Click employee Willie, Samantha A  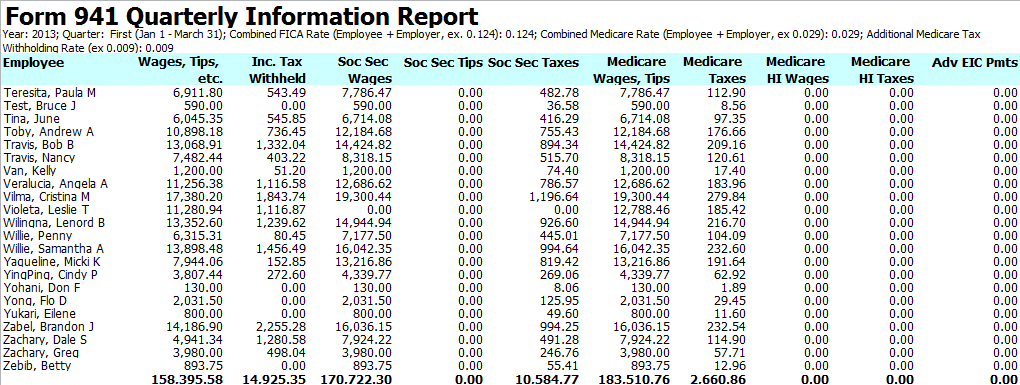[x=53, y=249]
